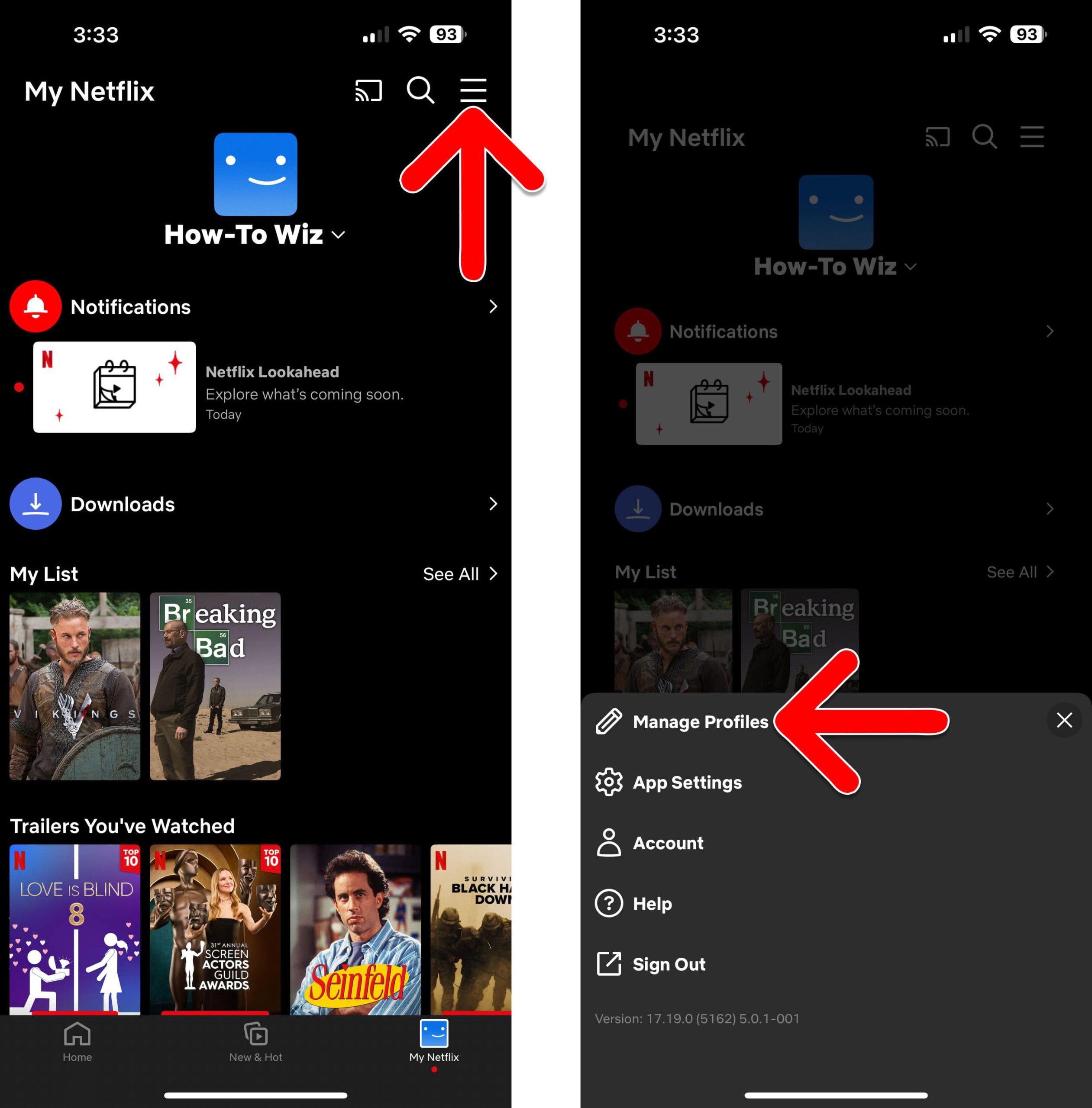Tap 'Explore what's coming soon.' text, left screen
The height and width of the screenshot is (1108, 1092).
coord(304,394)
